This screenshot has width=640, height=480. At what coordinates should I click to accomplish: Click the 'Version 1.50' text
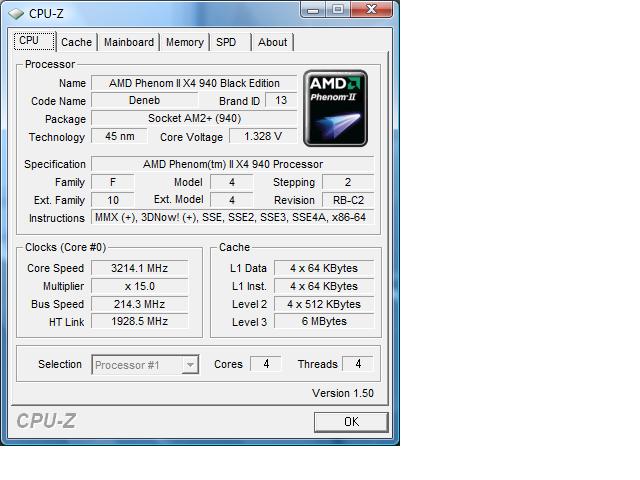tap(343, 393)
